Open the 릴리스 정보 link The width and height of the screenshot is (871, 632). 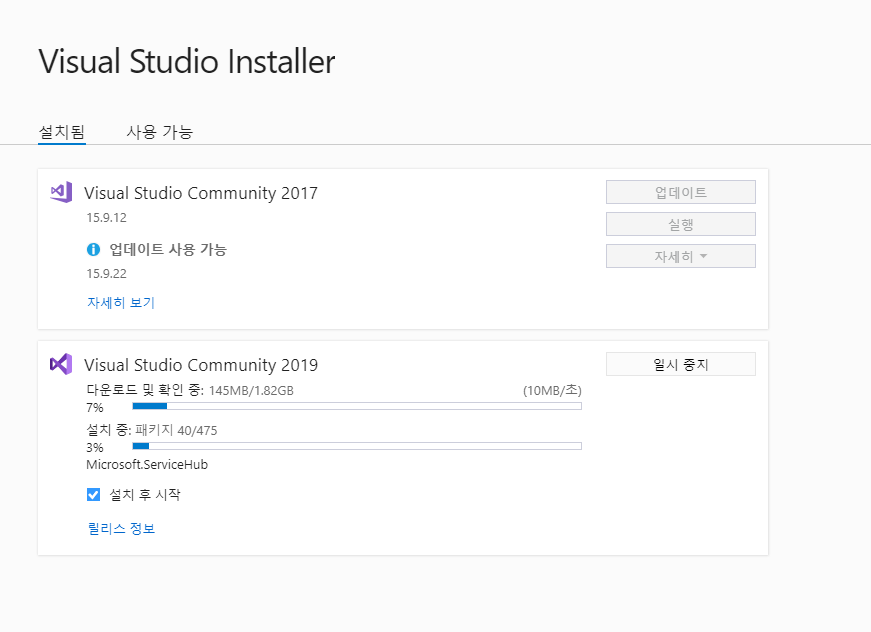tap(121, 528)
